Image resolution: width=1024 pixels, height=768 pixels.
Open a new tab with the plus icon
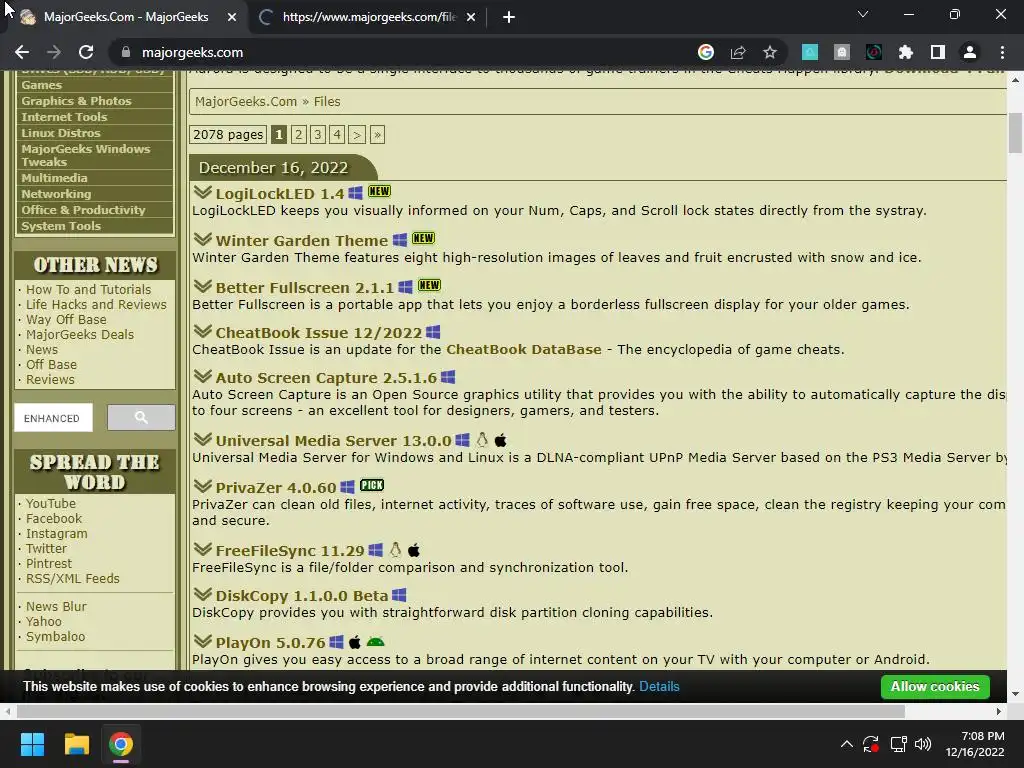coord(509,17)
